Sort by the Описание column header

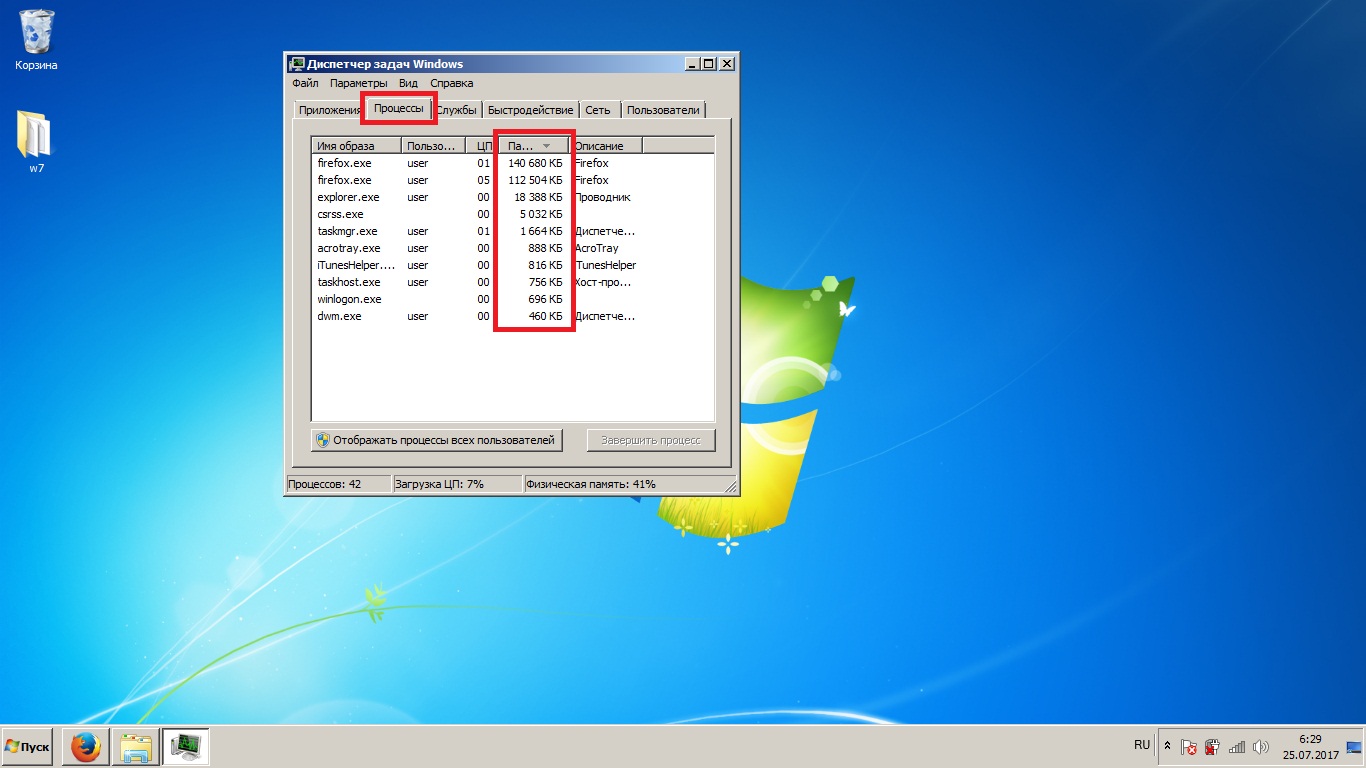606,146
